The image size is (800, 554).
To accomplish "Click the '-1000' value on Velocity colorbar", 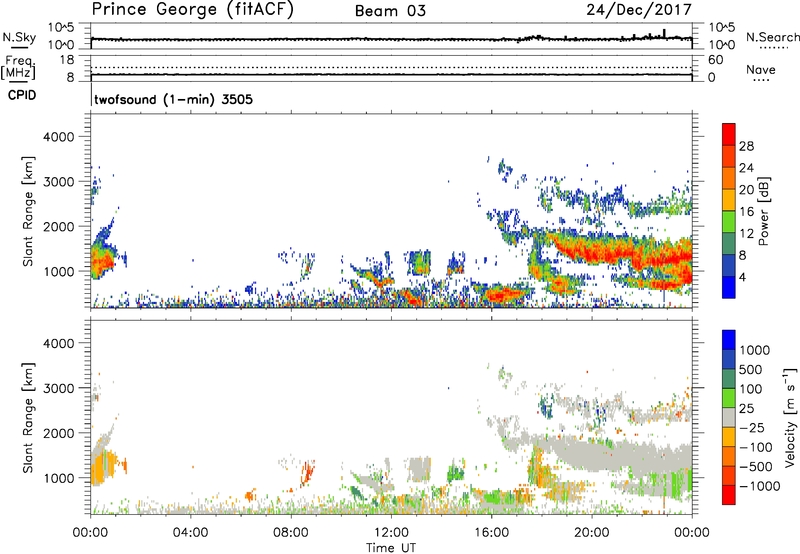I will click(760, 486).
